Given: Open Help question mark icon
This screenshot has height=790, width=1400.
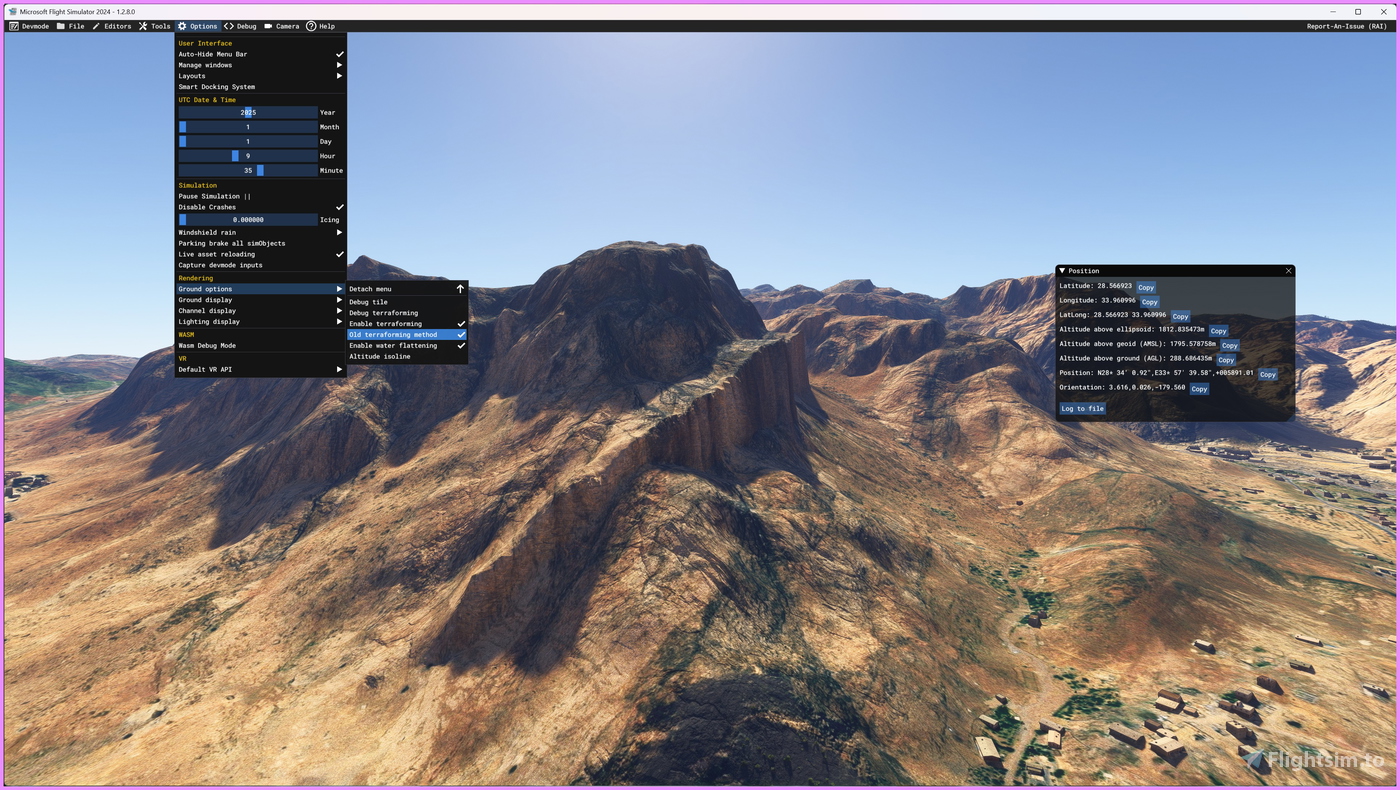Looking at the screenshot, I should 311,26.
